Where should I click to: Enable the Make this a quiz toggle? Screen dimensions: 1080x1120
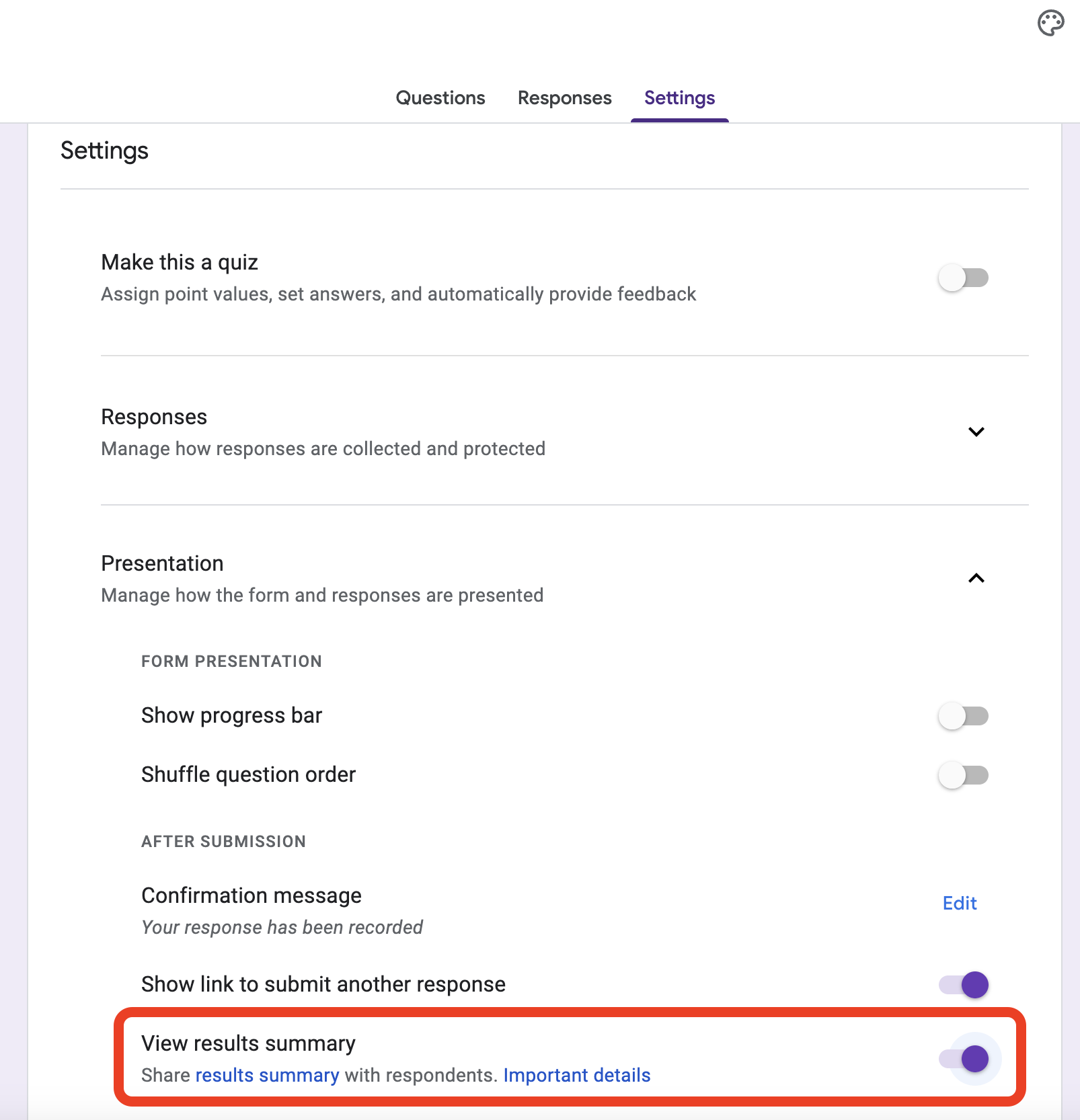963,278
